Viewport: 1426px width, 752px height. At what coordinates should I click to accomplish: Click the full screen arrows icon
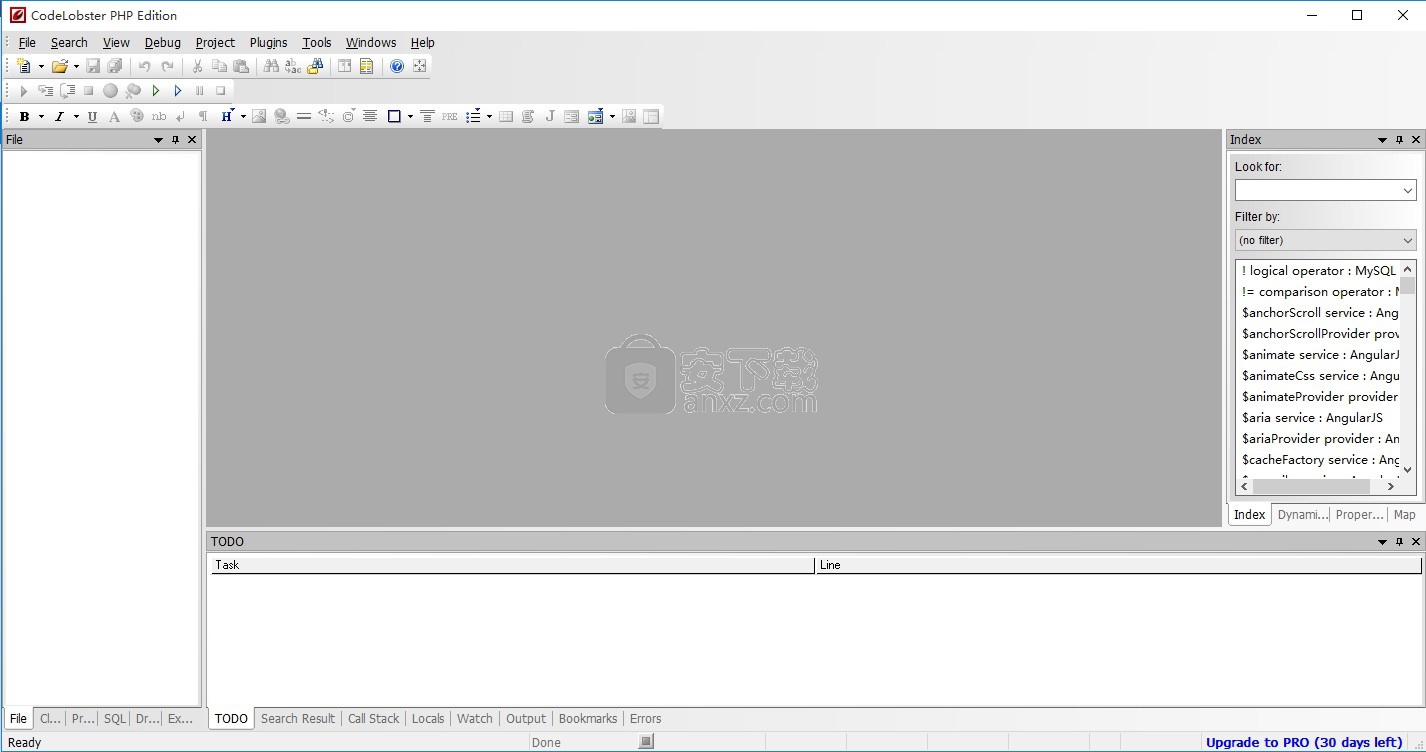click(420, 66)
